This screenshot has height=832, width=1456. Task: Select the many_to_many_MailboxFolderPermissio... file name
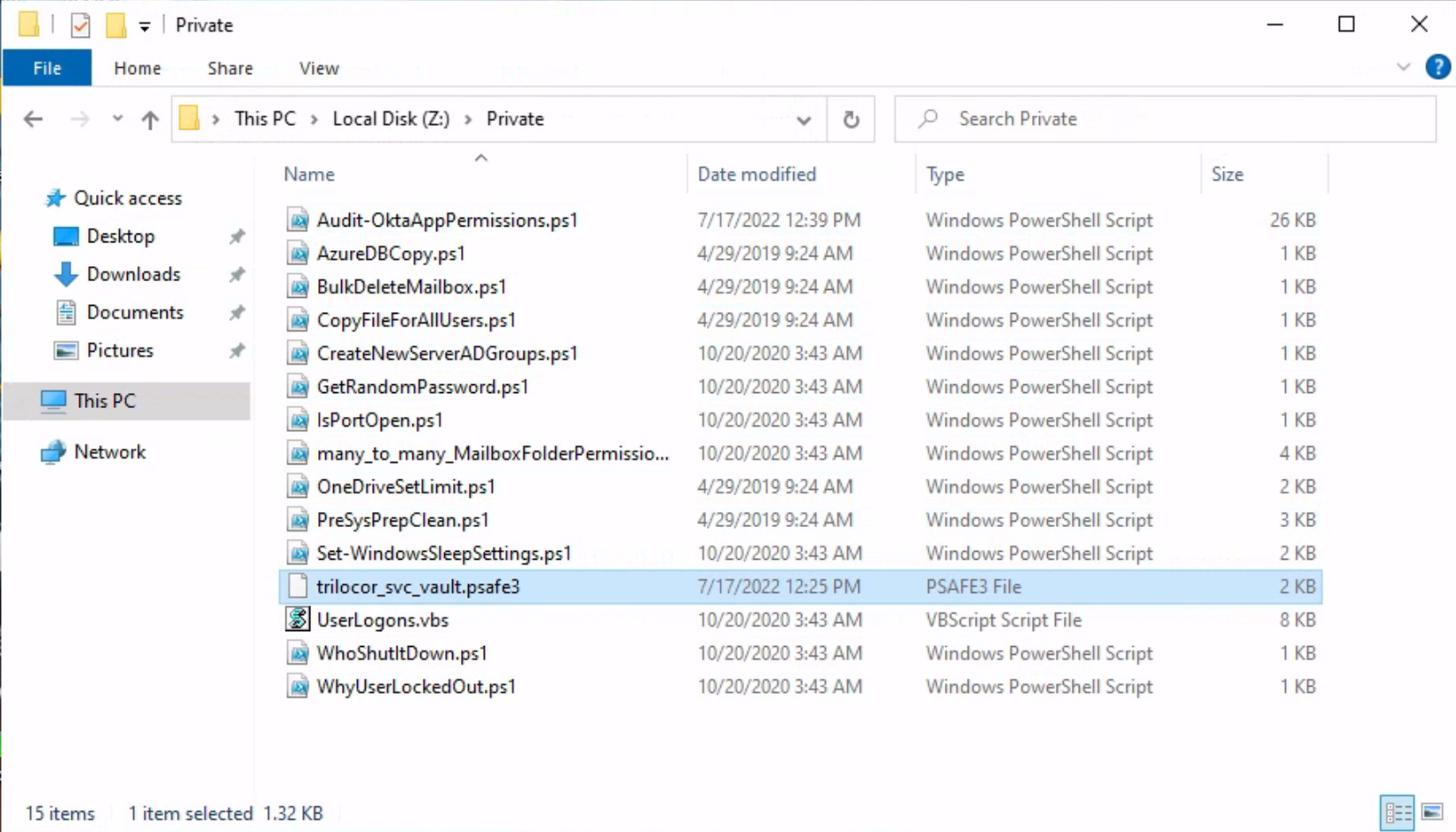pos(493,454)
